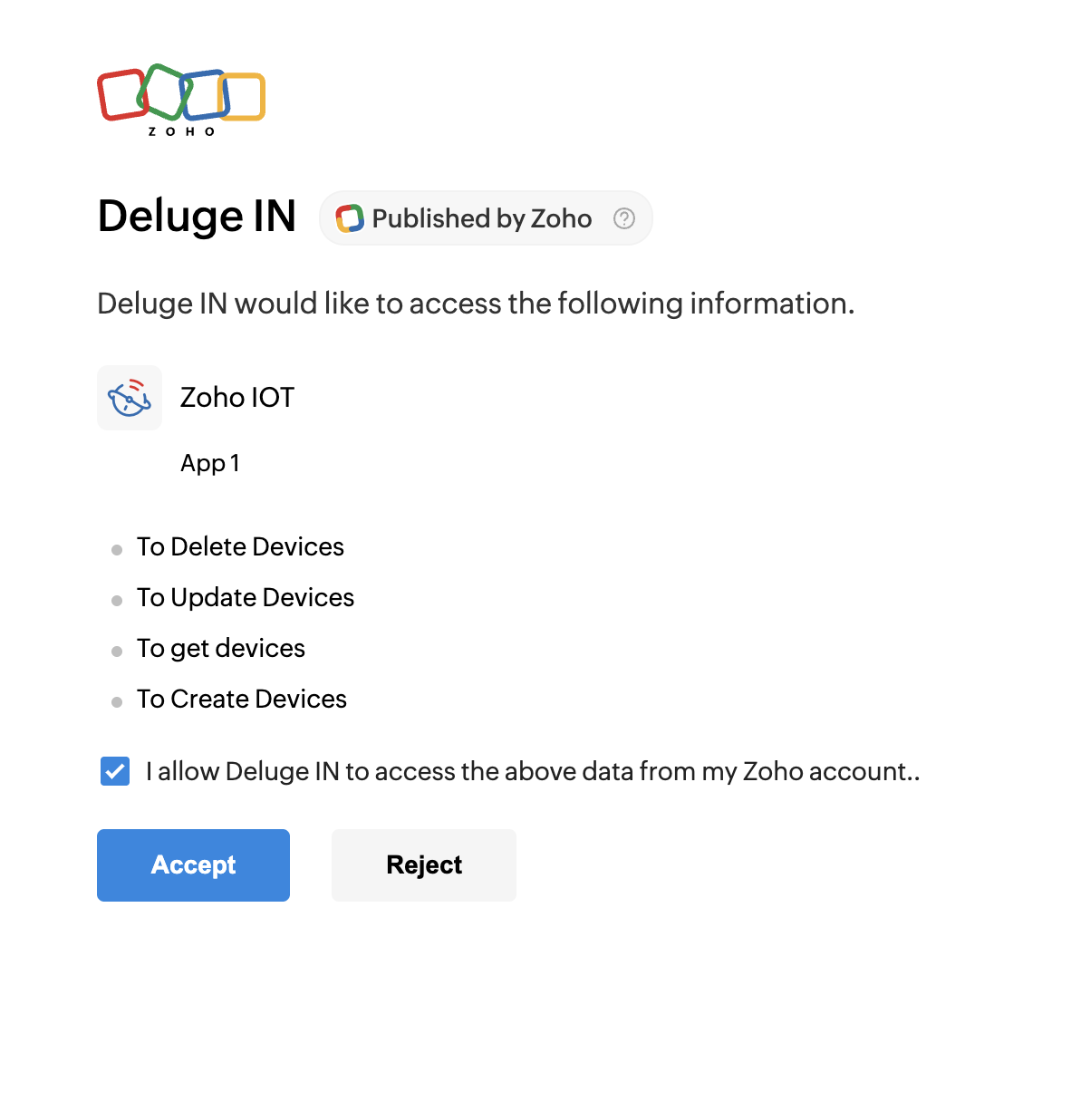Click the 'Published by Zoho' badge text

coord(482,218)
